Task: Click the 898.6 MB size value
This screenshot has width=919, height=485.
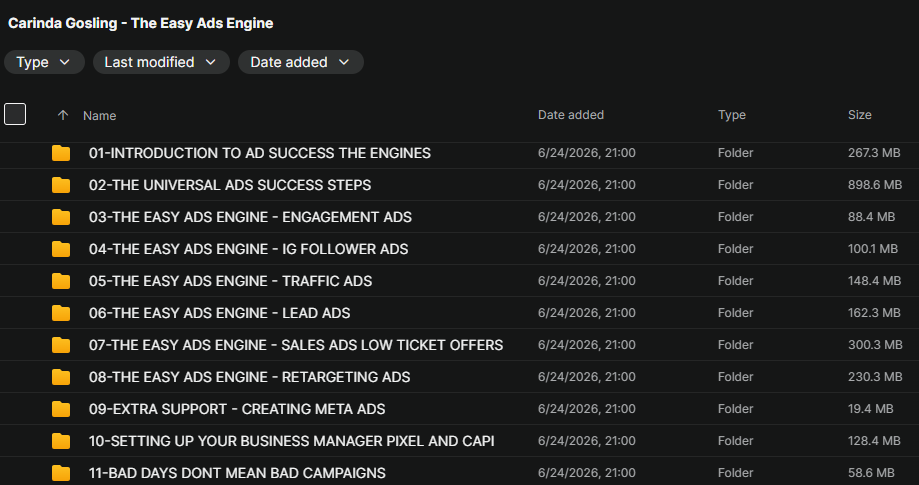Action: (x=875, y=185)
